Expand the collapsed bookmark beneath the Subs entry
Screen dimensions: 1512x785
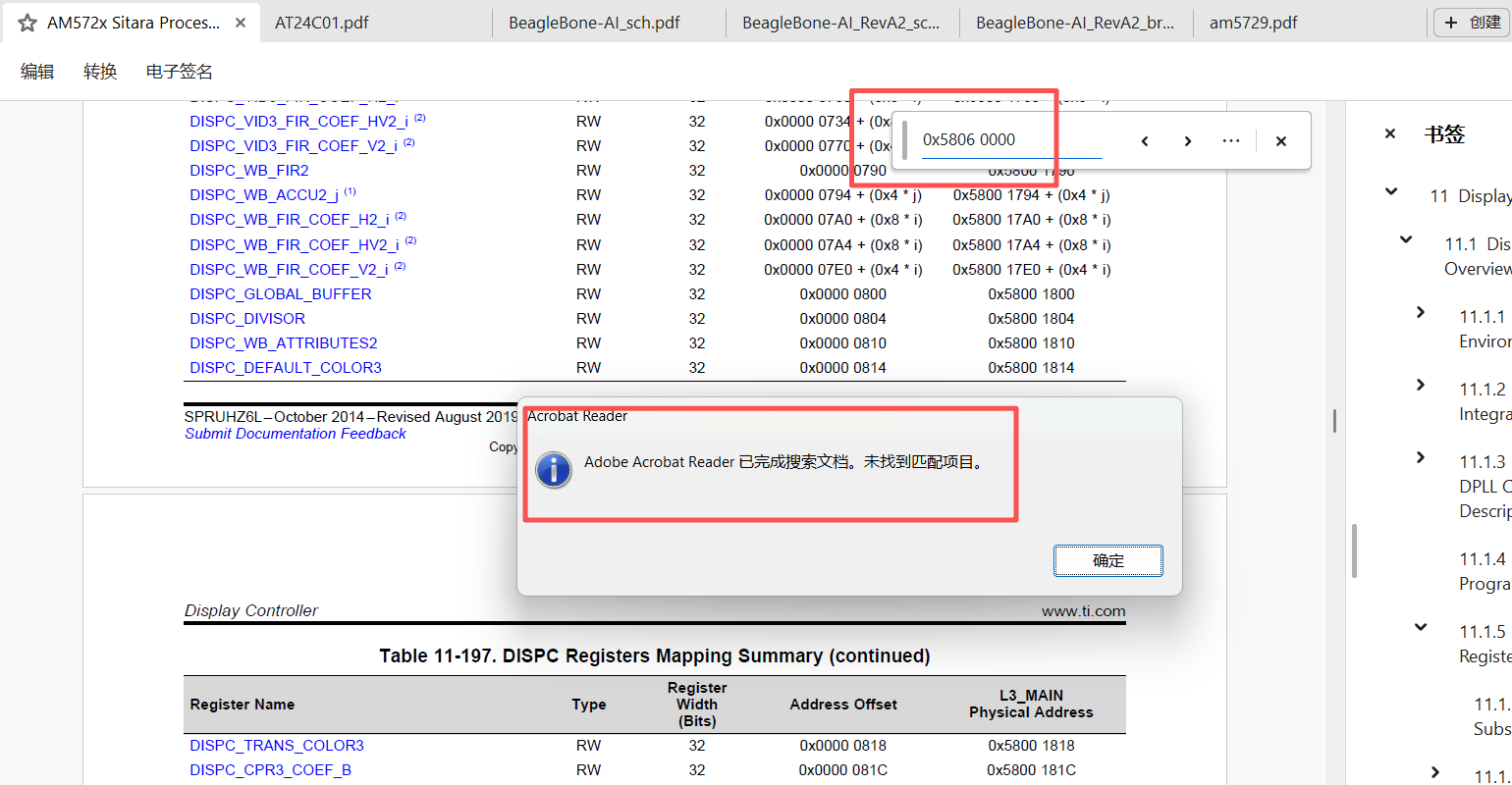point(1435,772)
